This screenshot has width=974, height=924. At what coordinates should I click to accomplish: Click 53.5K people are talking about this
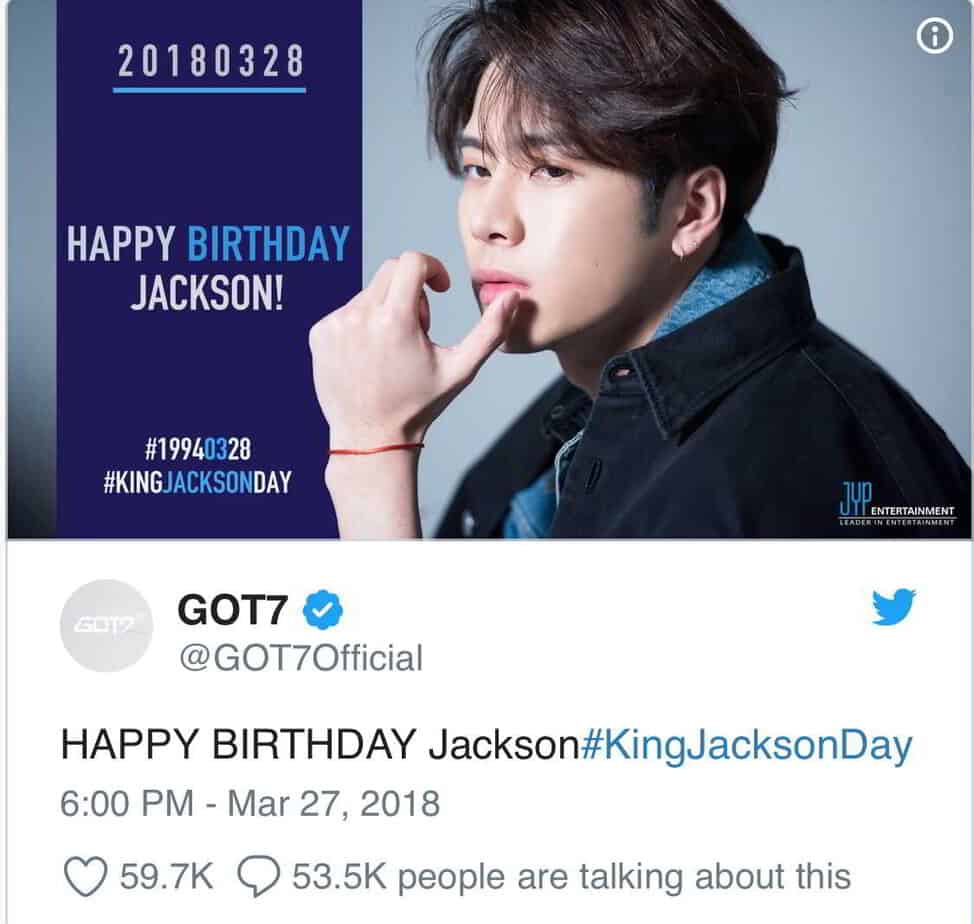tap(571, 877)
